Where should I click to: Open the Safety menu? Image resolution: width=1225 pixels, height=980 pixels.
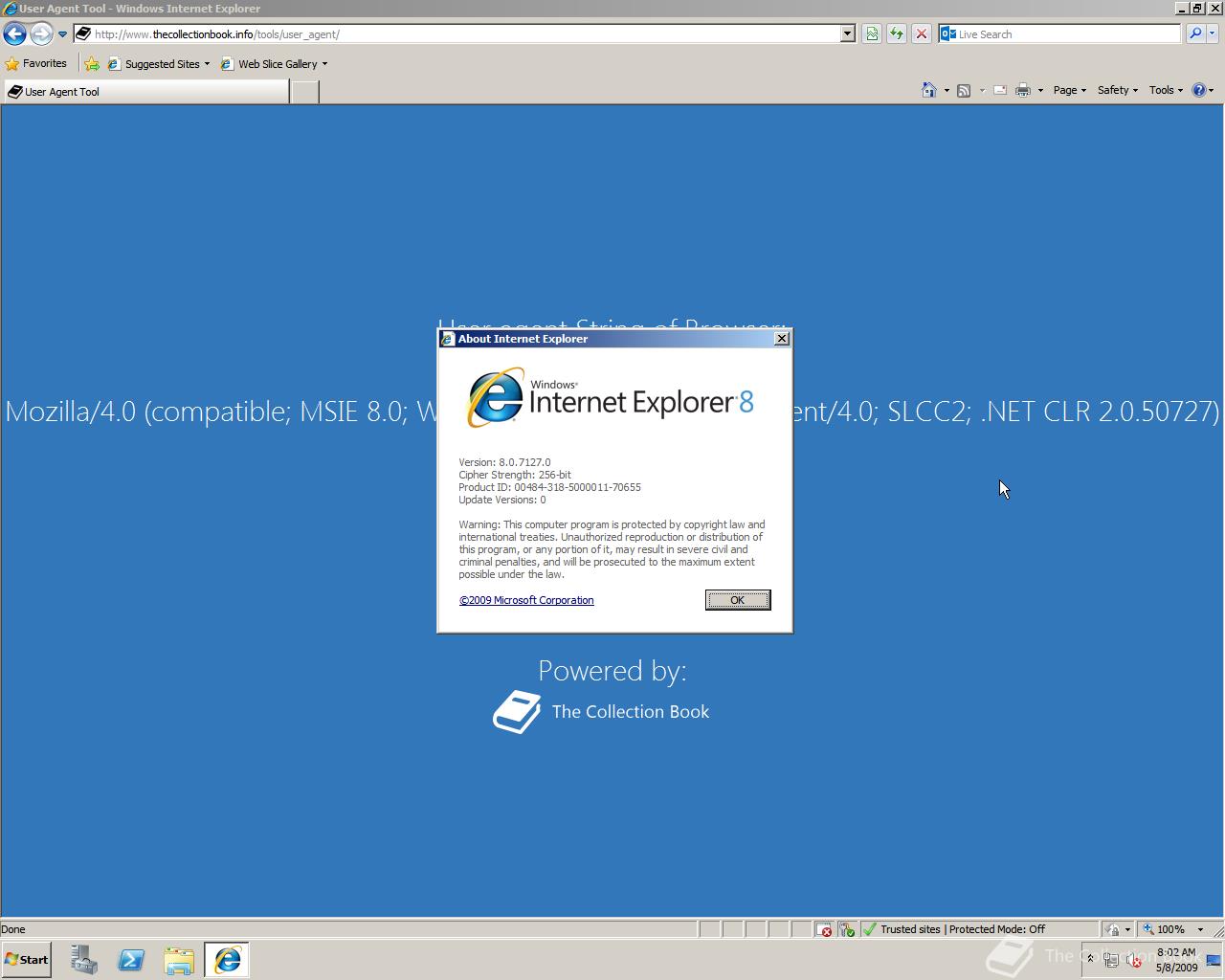[x=1117, y=90]
